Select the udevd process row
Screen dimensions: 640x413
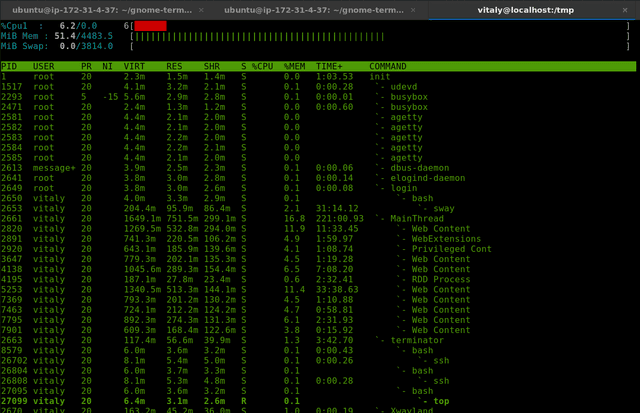click(318, 87)
